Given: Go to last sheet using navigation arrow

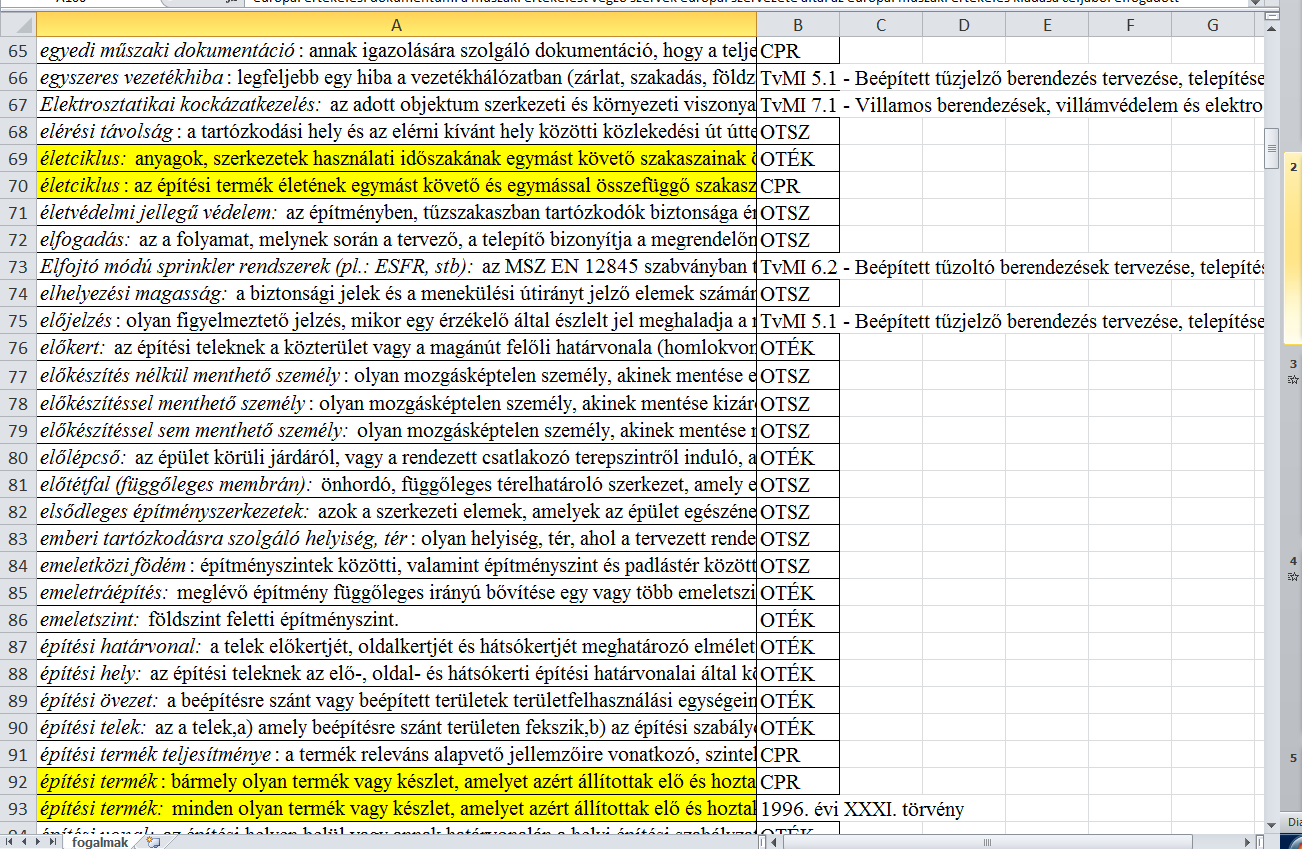Looking at the screenshot, I should click(x=53, y=842).
